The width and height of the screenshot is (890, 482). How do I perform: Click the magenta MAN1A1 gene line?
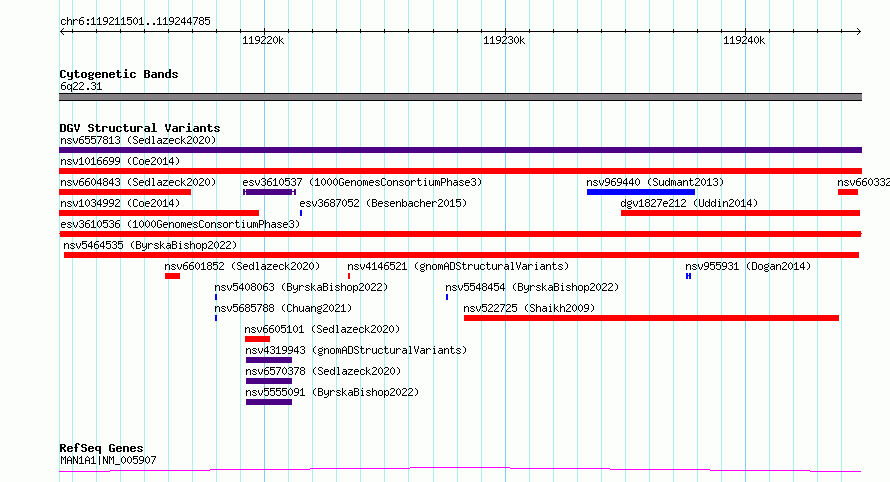tap(460, 470)
